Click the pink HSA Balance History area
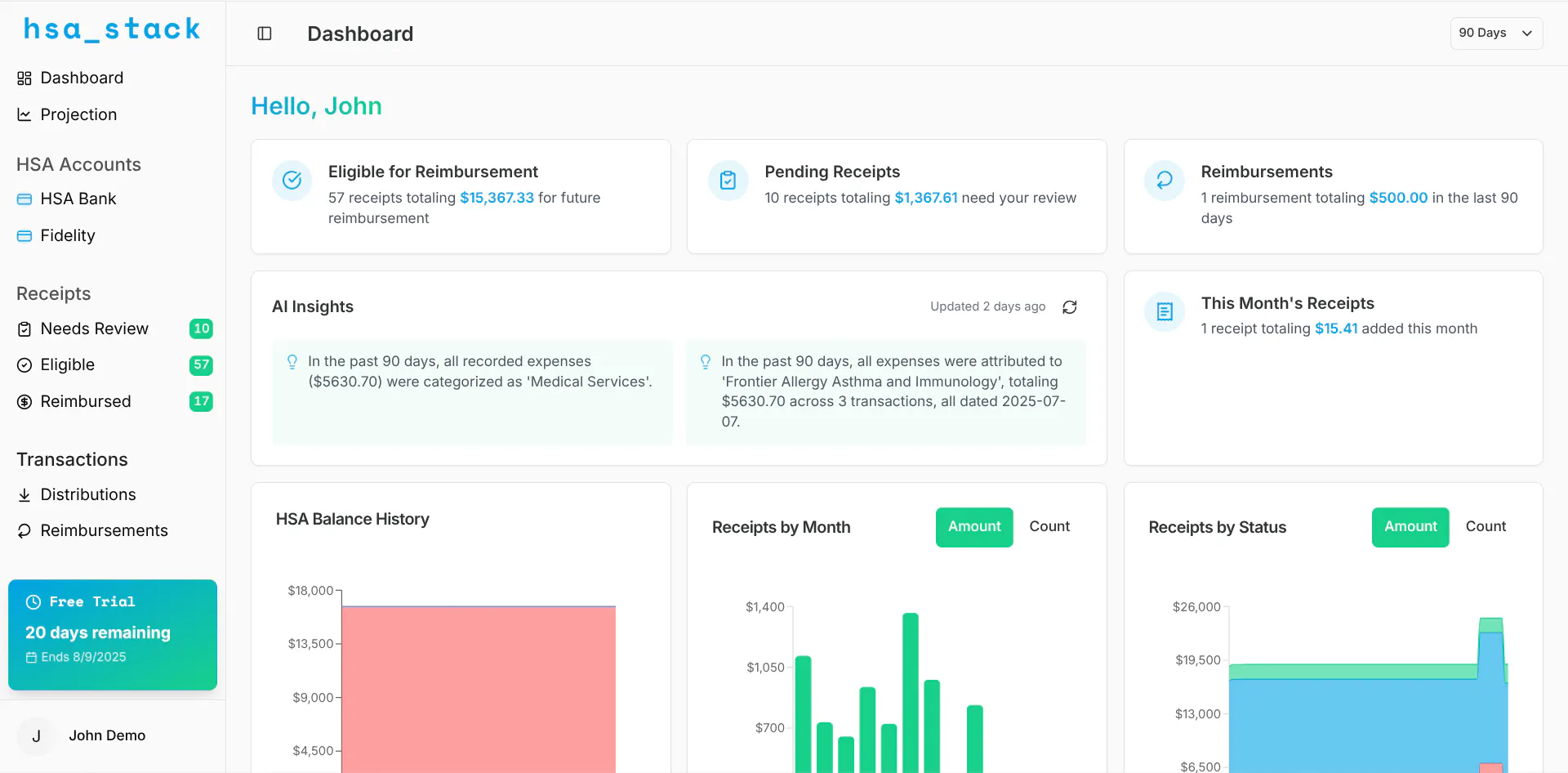This screenshot has width=1568, height=773. pos(479,690)
